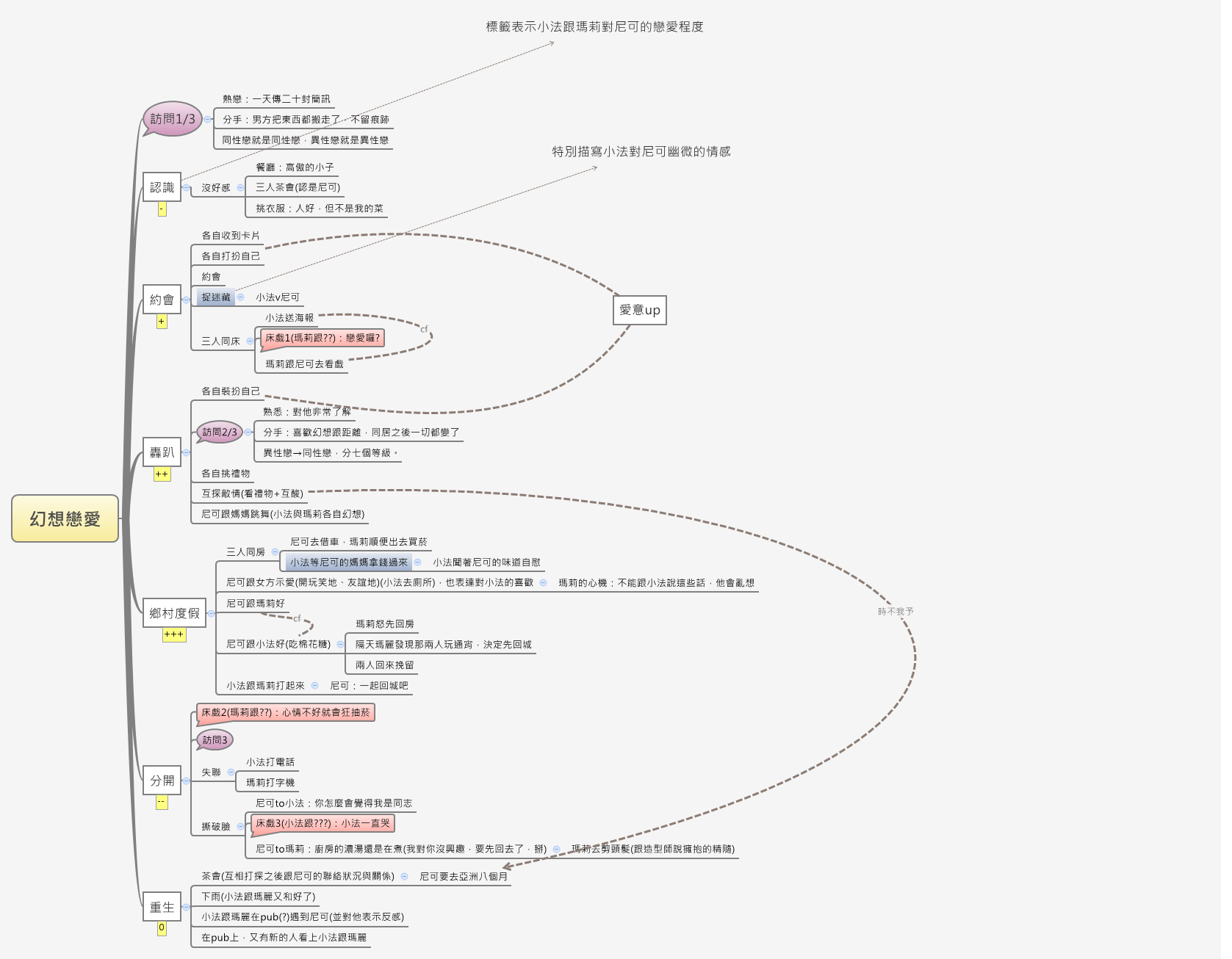
Task: Collapse the 鄉村度假 branch toggle
Action: click(211, 613)
